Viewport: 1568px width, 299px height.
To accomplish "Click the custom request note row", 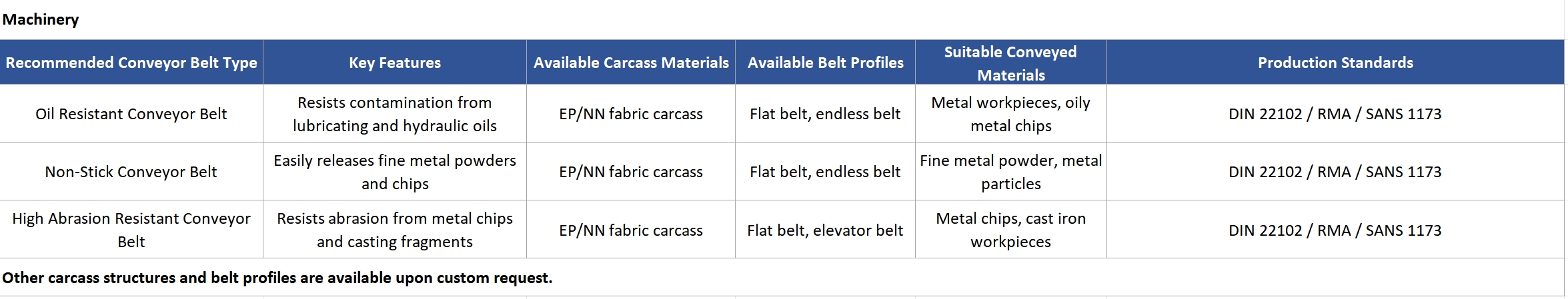I will click(x=782, y=278).
